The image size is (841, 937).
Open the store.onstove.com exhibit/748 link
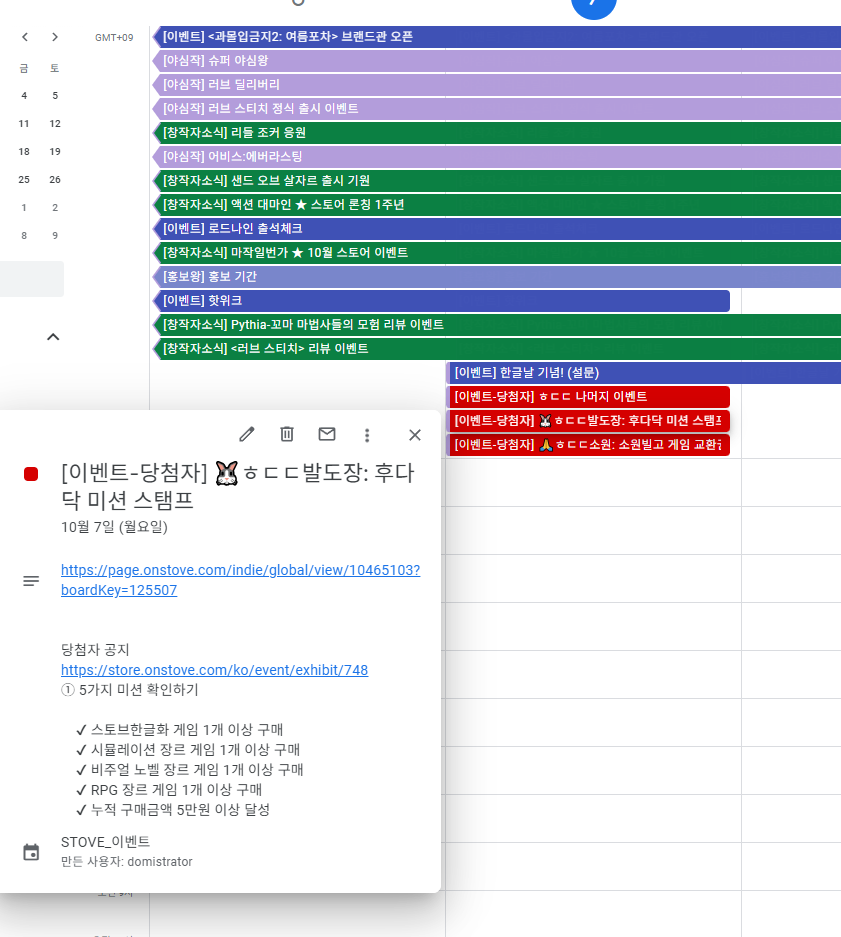tap(215, 670)
